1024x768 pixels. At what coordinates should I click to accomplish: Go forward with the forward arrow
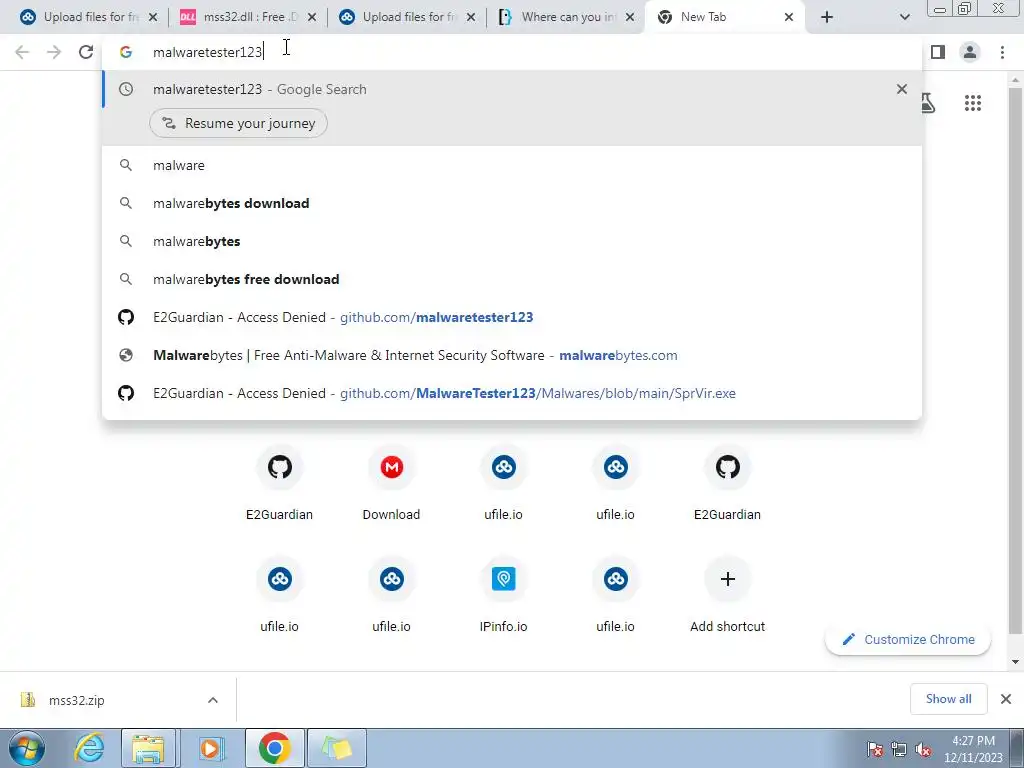[x=54, y=52]
